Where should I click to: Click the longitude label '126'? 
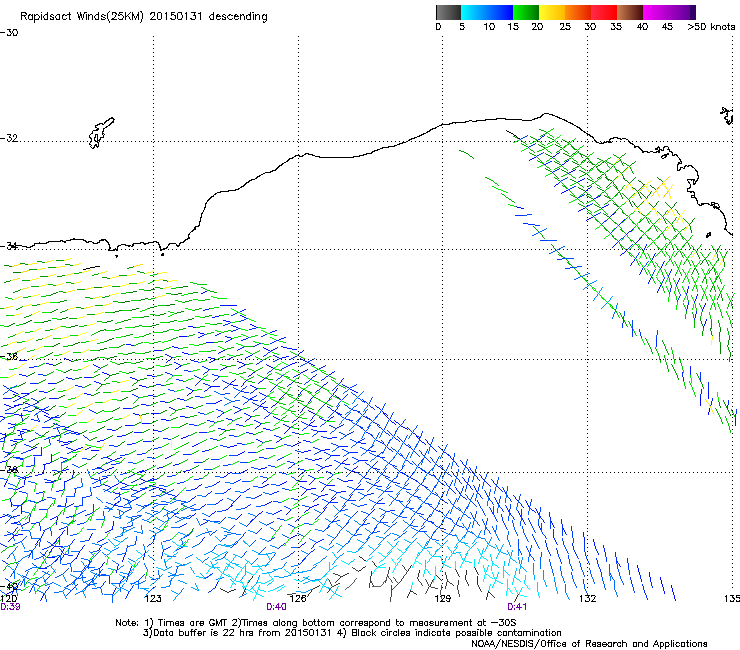pos(298,599)
